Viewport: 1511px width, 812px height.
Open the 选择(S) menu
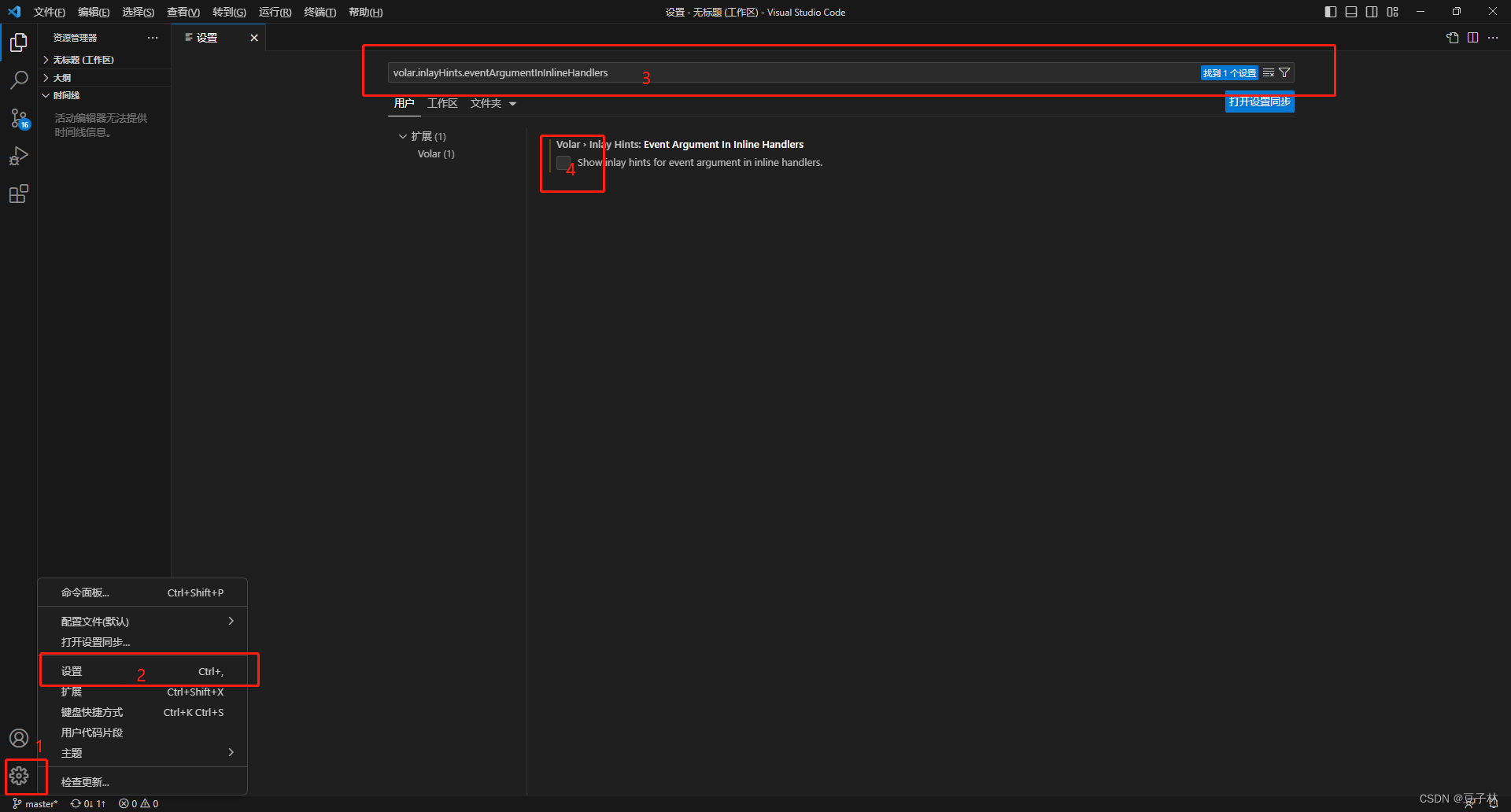click(139, 12)
